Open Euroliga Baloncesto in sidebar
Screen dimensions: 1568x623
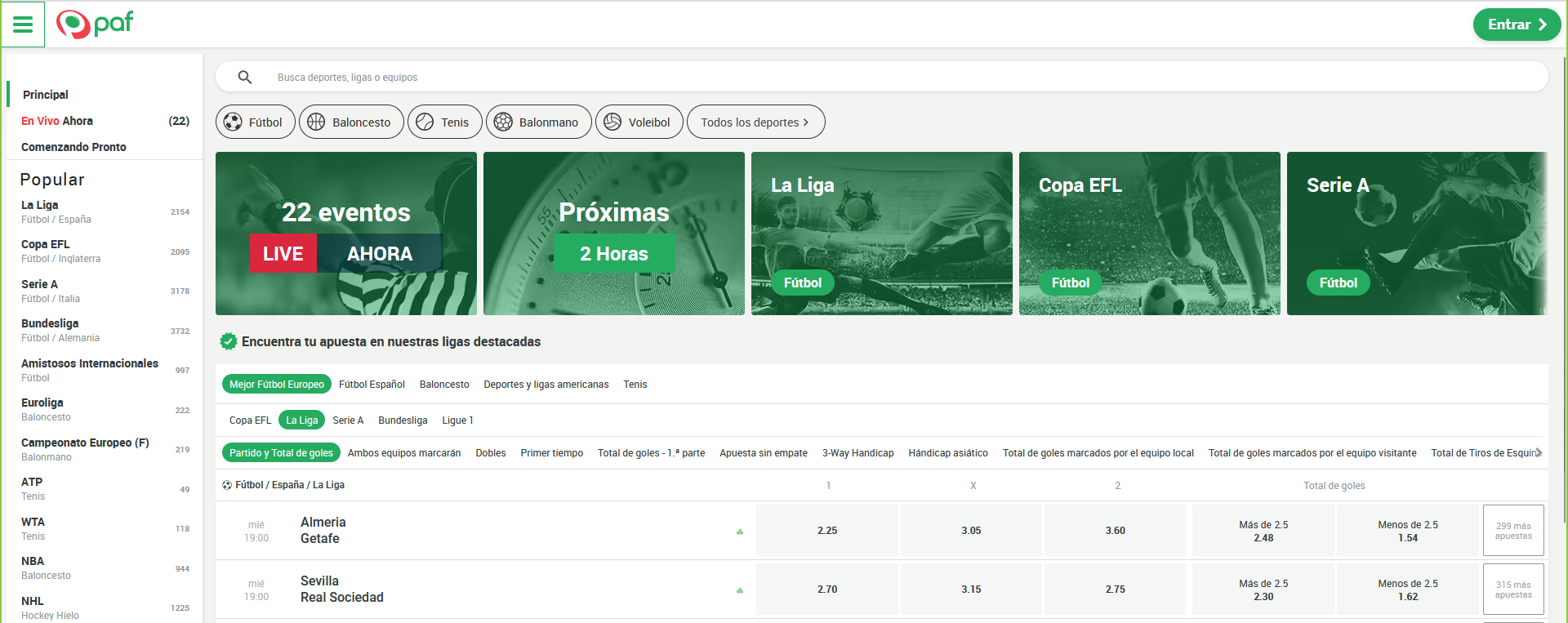(105, 410)
